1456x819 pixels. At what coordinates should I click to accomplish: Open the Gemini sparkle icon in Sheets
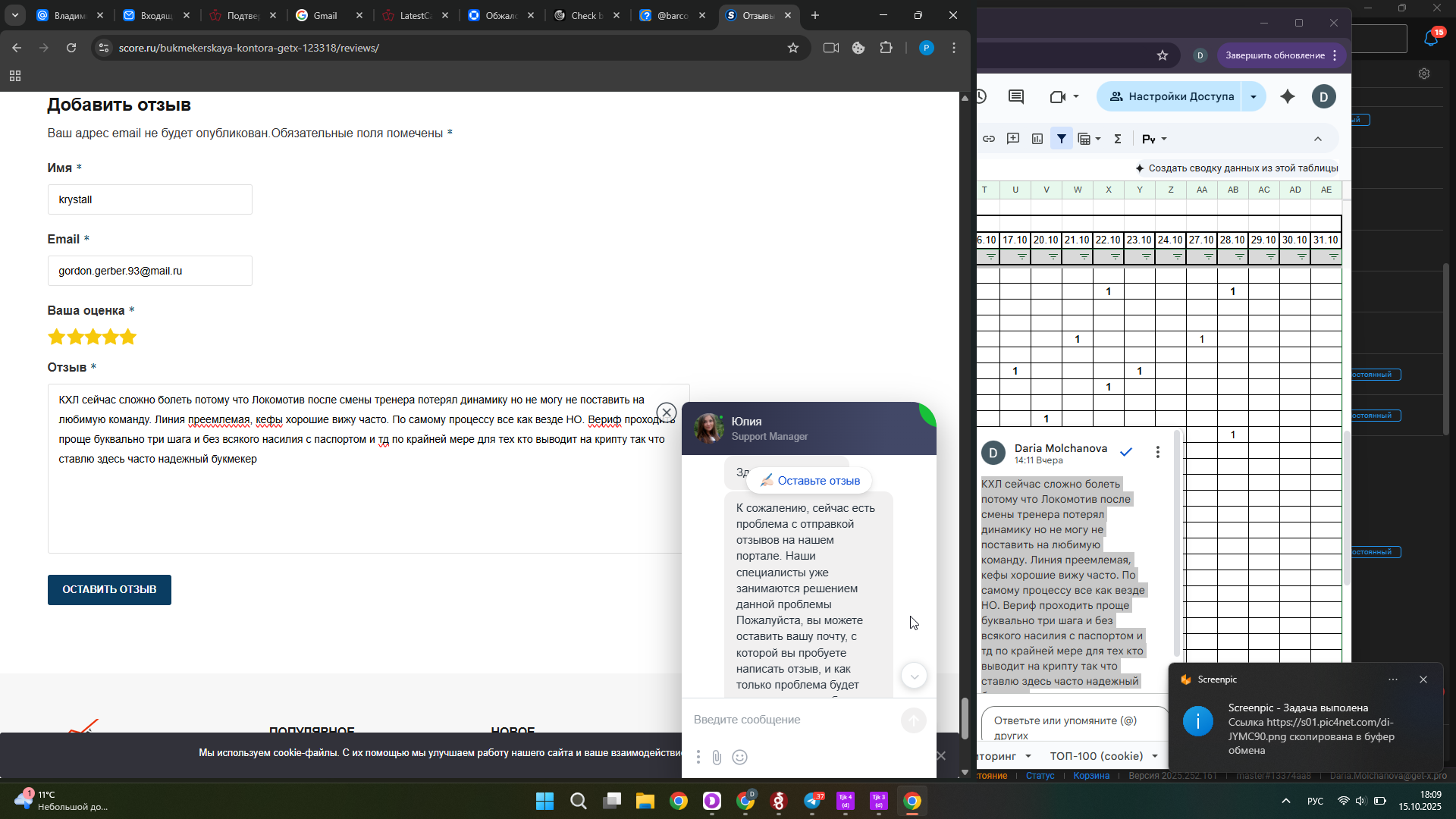point(1288,96)
